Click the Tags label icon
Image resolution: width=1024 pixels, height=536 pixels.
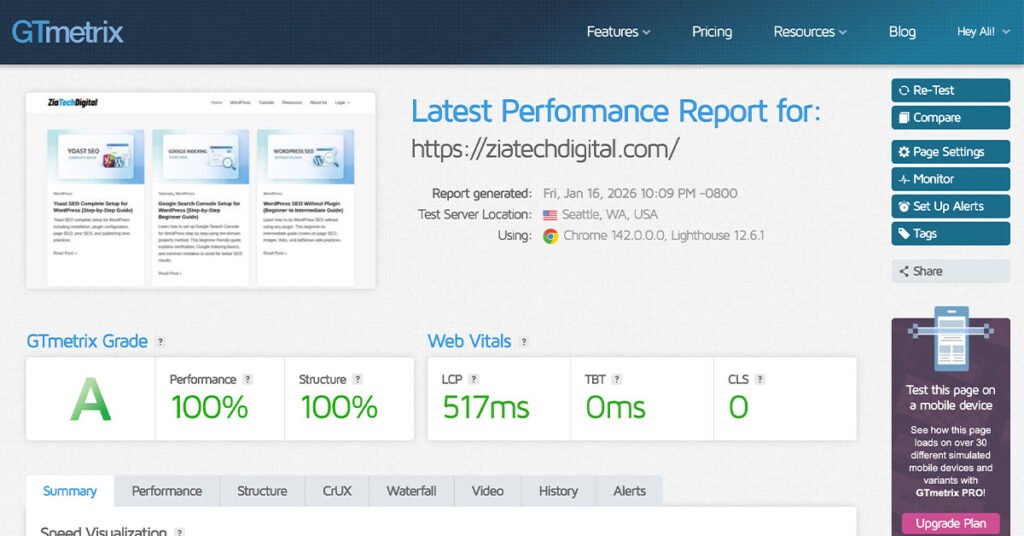904,234
